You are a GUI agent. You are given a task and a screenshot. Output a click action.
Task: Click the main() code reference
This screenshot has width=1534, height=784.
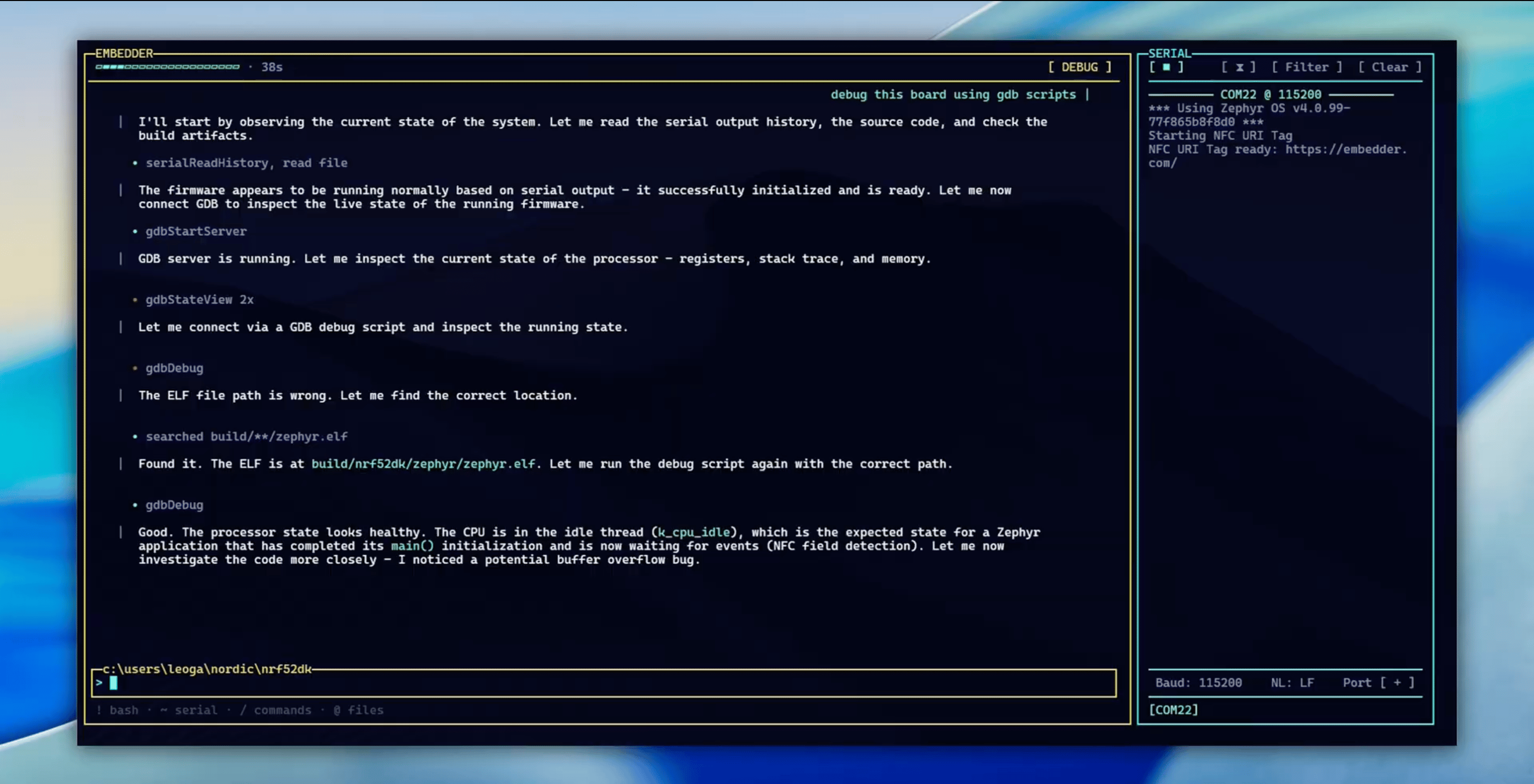412,546
